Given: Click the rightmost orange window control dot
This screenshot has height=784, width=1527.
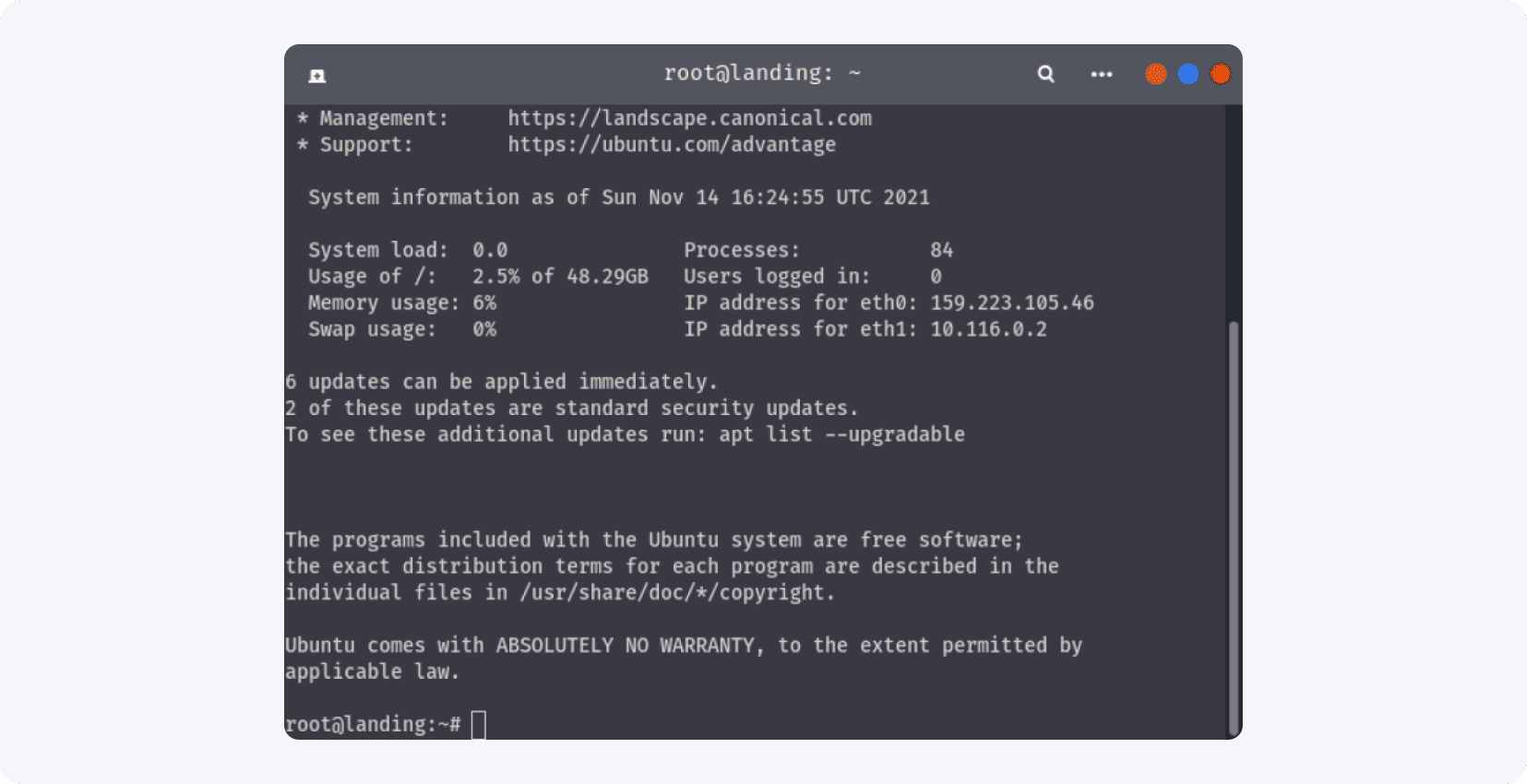Looking at the screenshot, I should click(1220, 74).
